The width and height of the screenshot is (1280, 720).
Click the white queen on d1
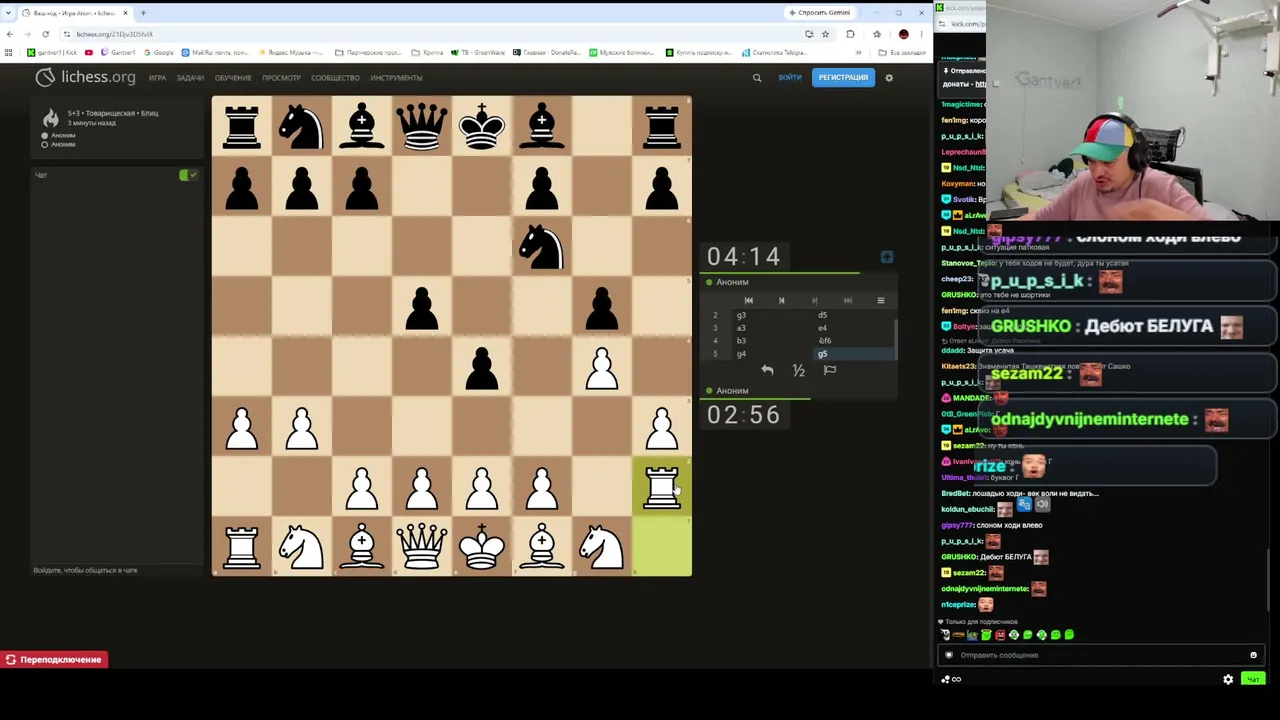421,546
